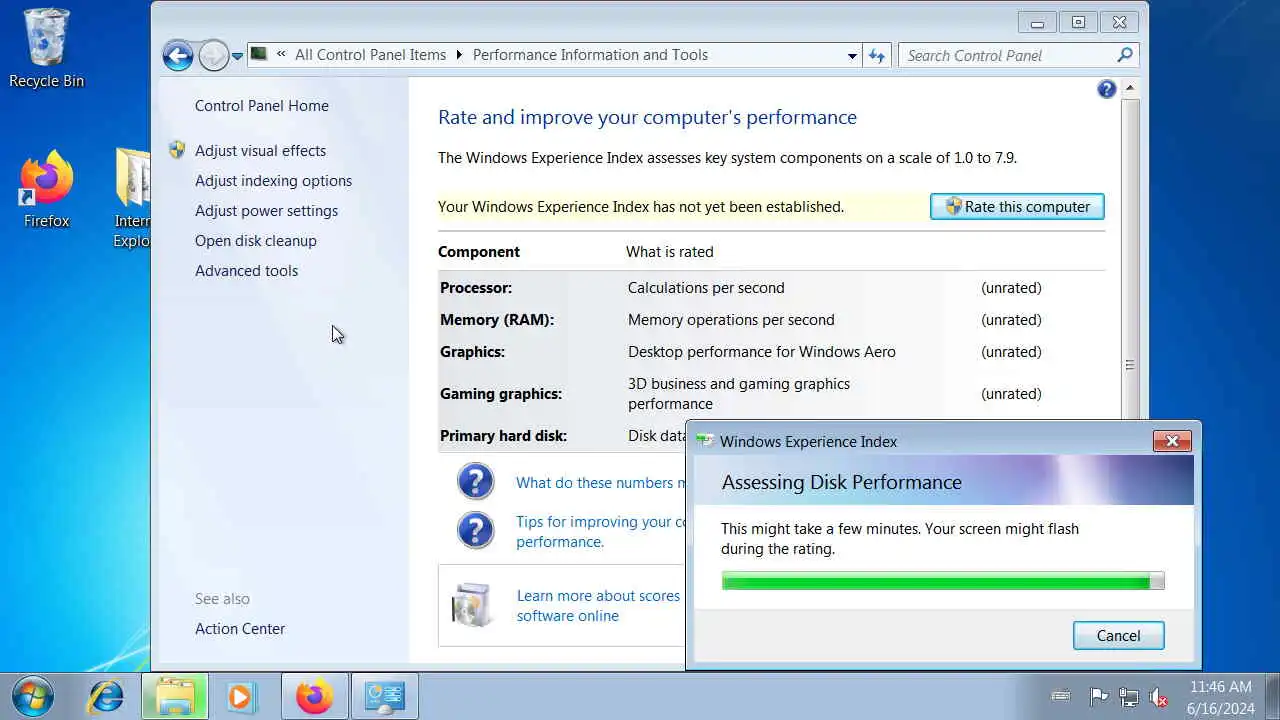
Task: Click the Control Panel icon in address bar
Action: (x=259, y=54)
